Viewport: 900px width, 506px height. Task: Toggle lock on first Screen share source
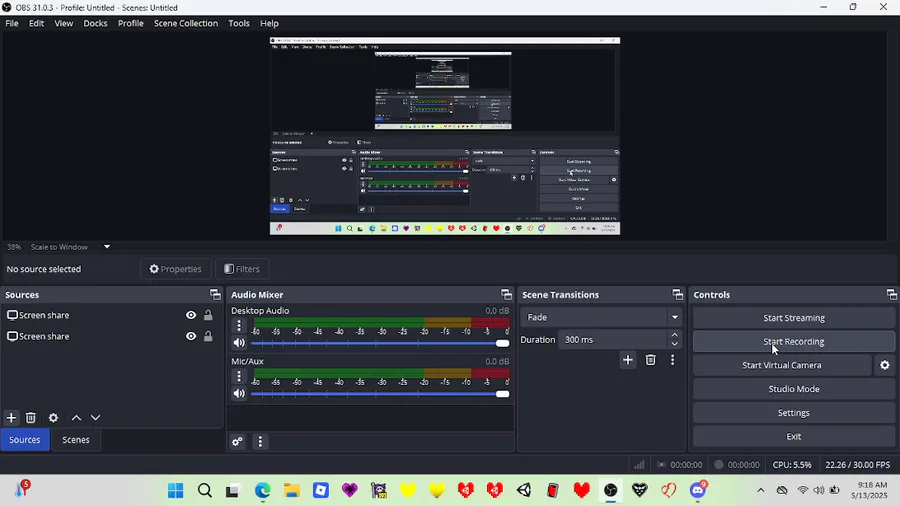click(208, 315)
